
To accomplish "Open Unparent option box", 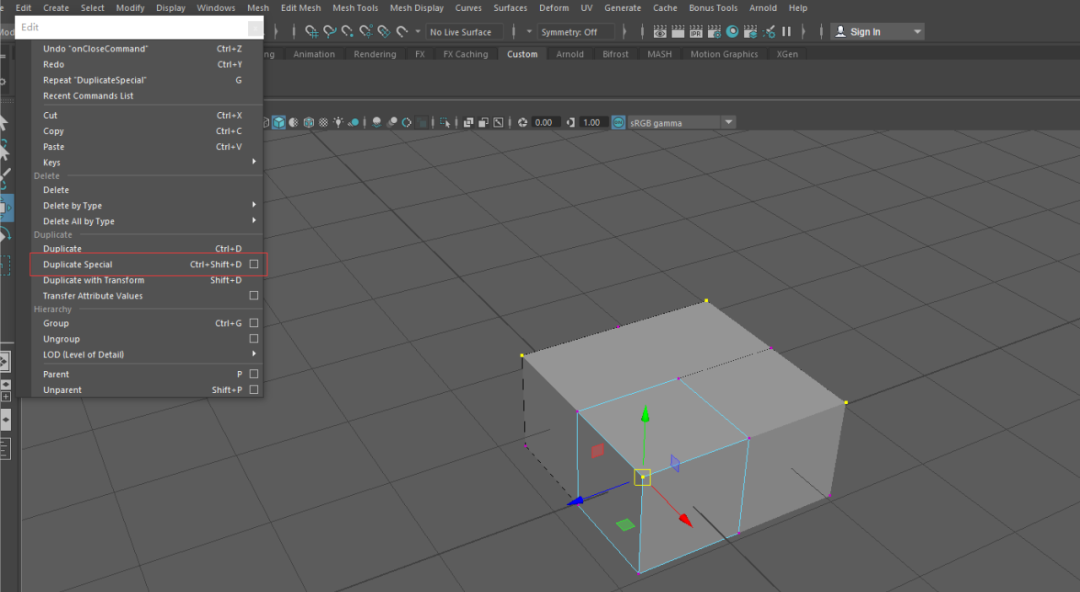I will click(x=253, y=390).
